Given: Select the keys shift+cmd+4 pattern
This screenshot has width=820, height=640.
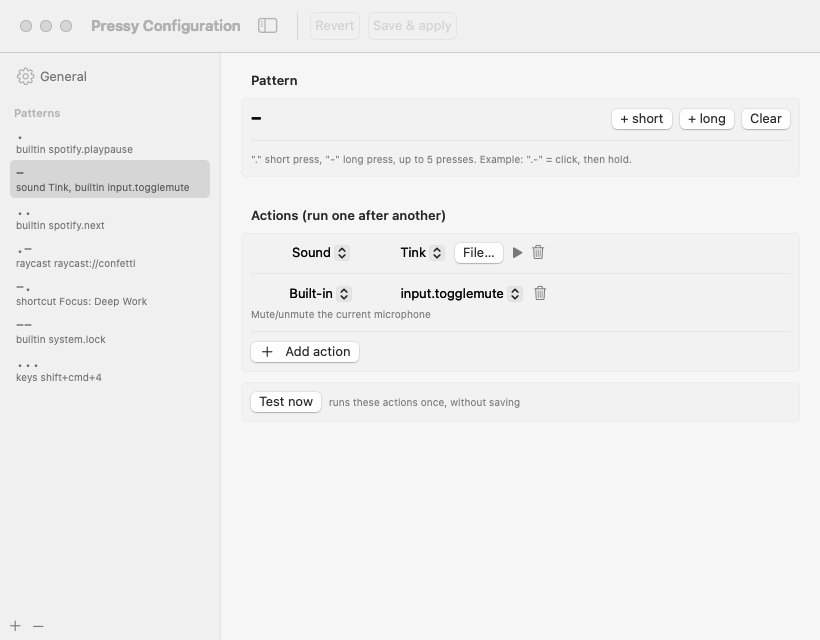Looking at the screenshot, I should (x=110, y=370).
